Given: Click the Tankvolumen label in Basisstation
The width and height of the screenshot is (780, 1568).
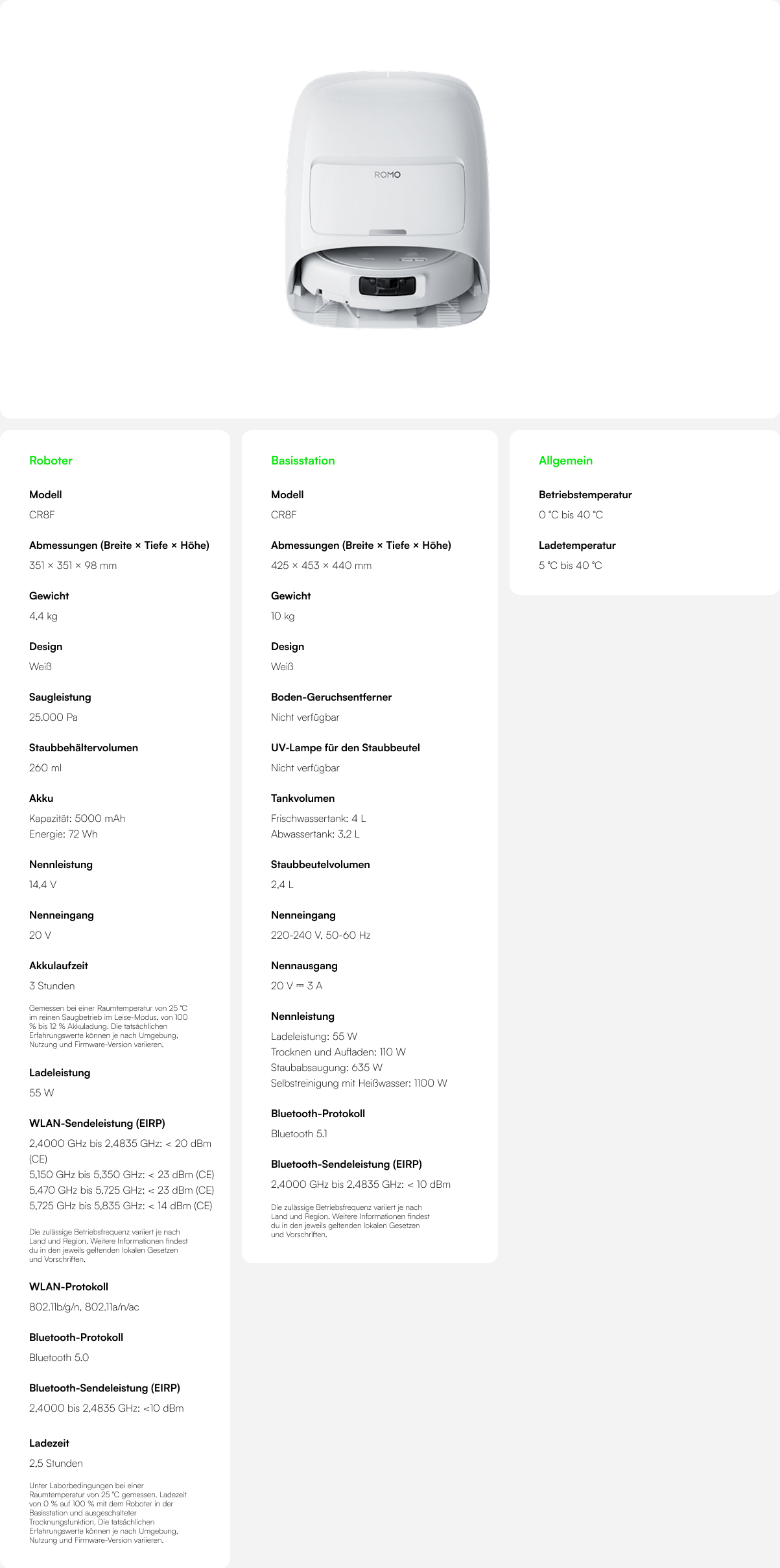Looking at the screenshot, I should coord(303,798).
